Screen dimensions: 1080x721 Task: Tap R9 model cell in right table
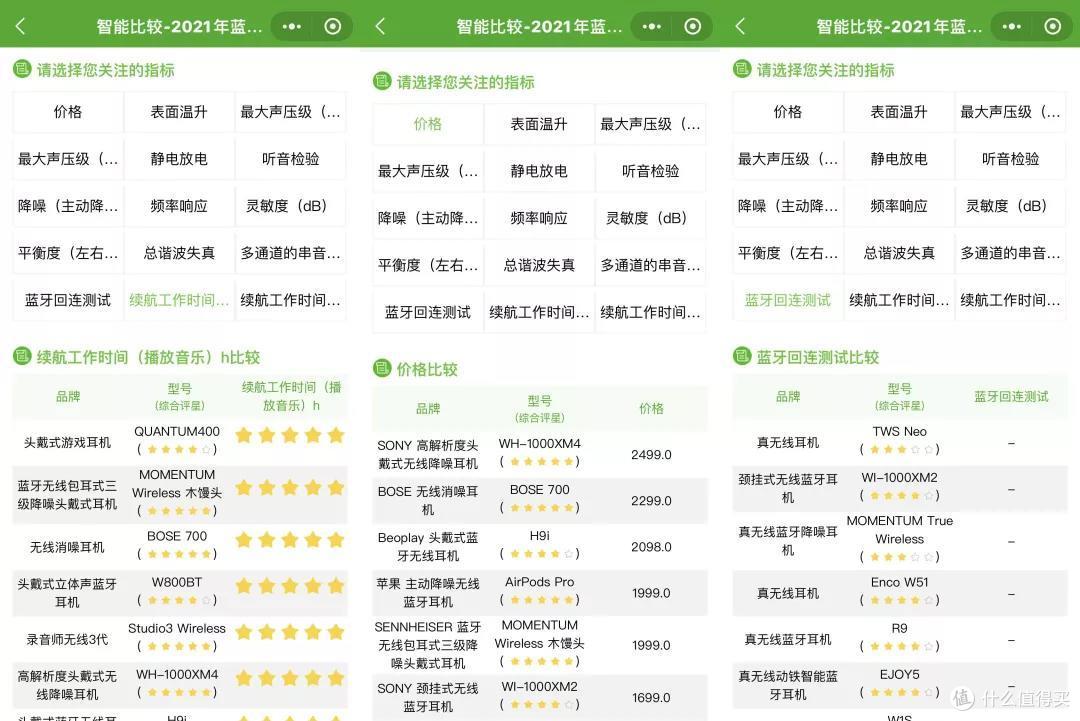click(900, 637)
